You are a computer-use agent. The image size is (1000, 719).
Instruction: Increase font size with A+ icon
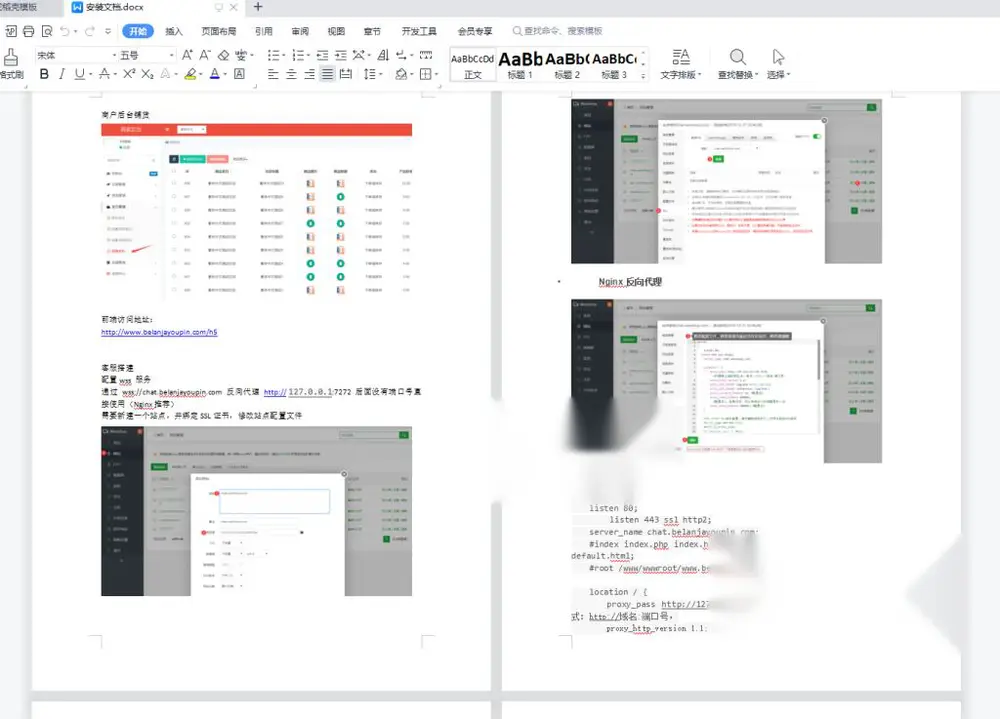pyautogui.click(x=187, y=55)
